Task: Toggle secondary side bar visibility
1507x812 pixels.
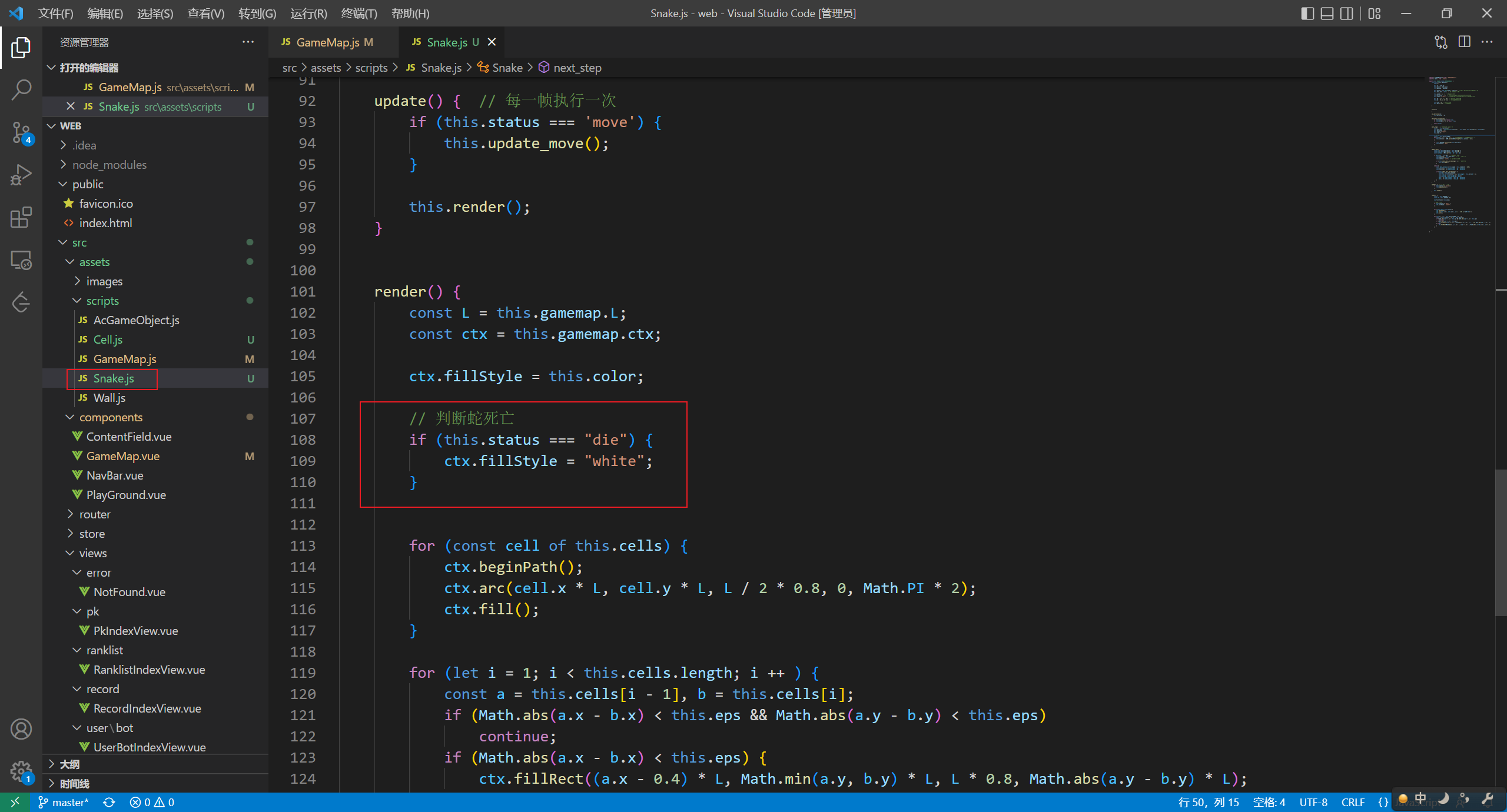Action: (1346, 13)
